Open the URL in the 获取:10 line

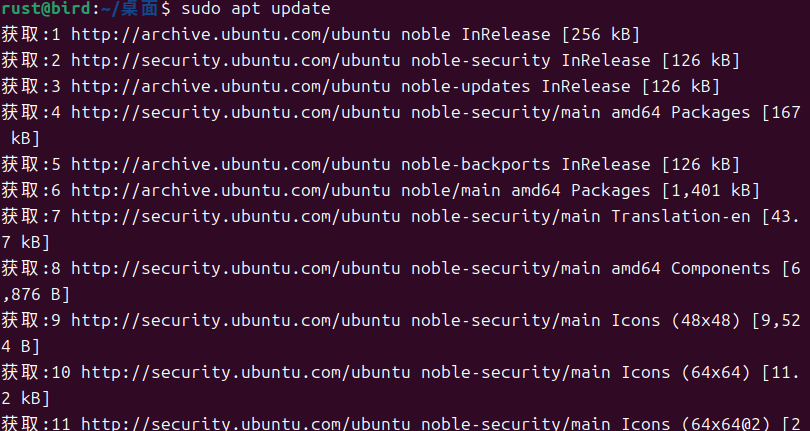coord(246,372)
